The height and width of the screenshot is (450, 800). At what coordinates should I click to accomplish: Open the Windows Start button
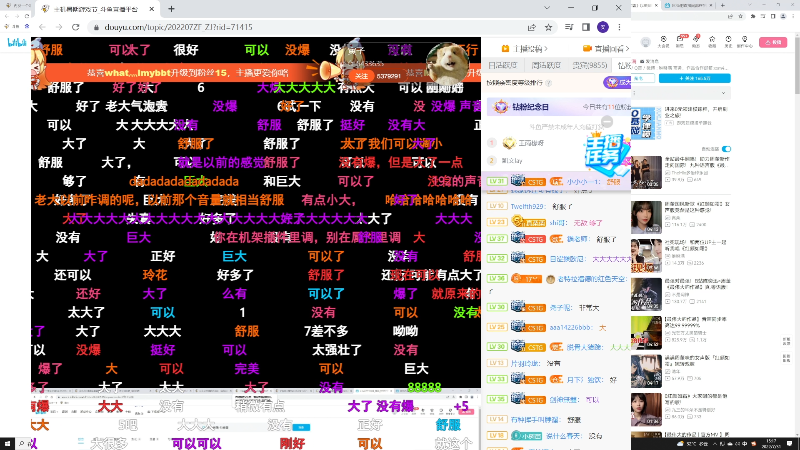coord(8,444)
